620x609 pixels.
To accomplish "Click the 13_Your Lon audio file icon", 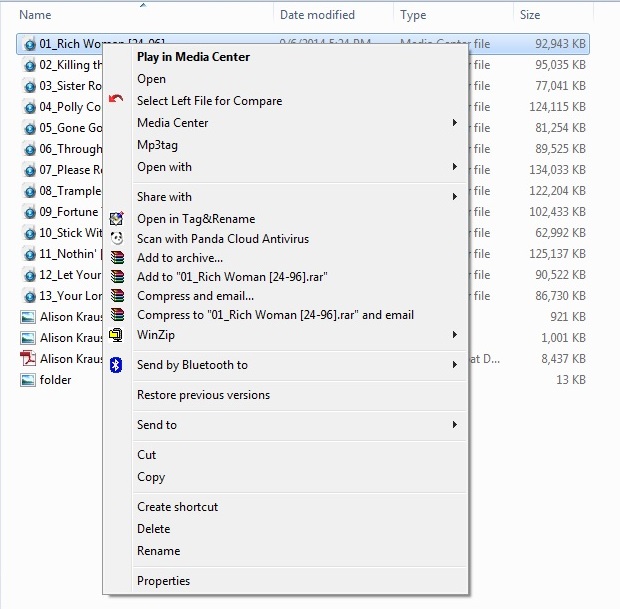I will [28, 296].
